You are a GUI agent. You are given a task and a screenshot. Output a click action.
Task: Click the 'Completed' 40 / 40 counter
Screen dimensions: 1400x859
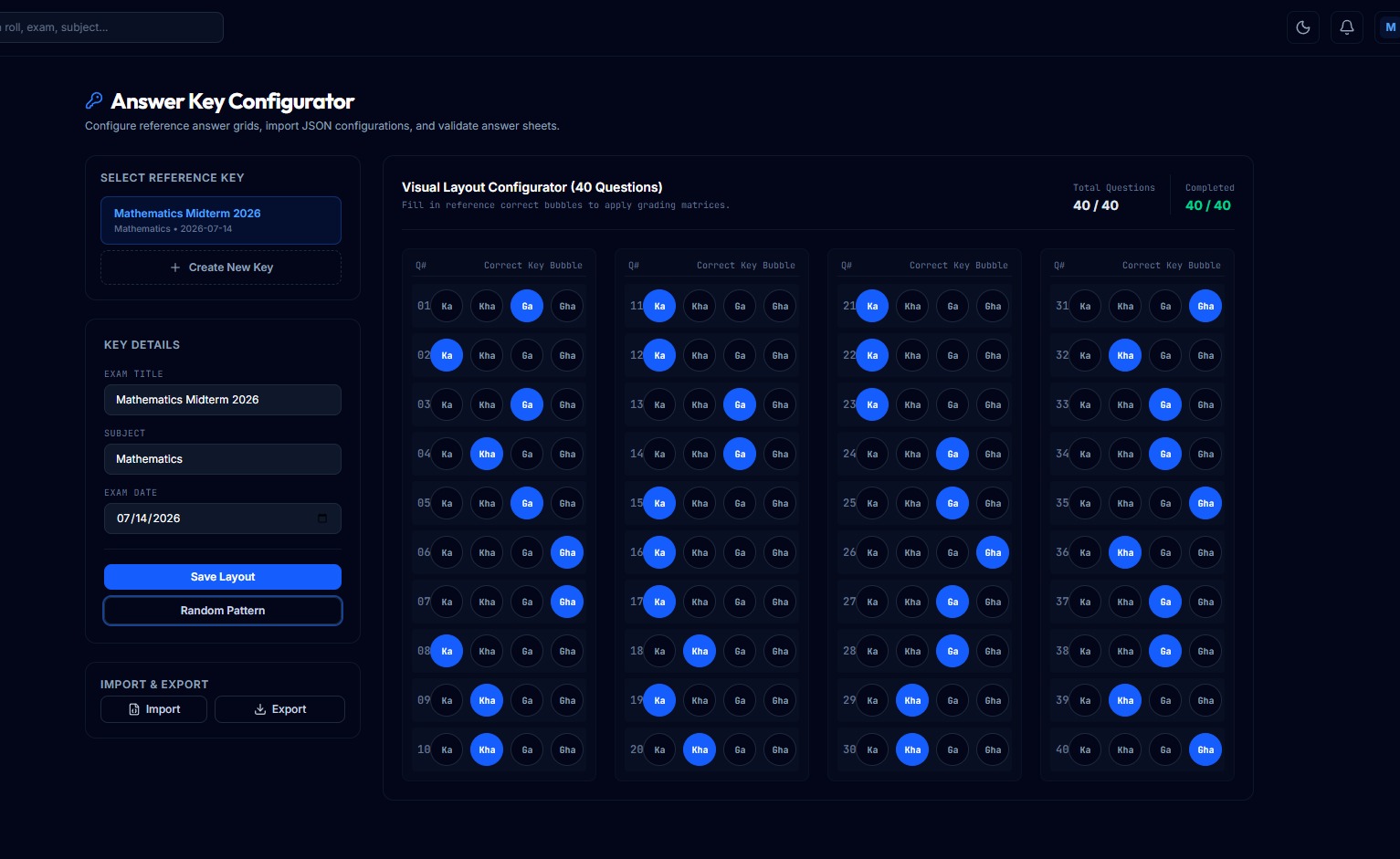pos(1208,205)
